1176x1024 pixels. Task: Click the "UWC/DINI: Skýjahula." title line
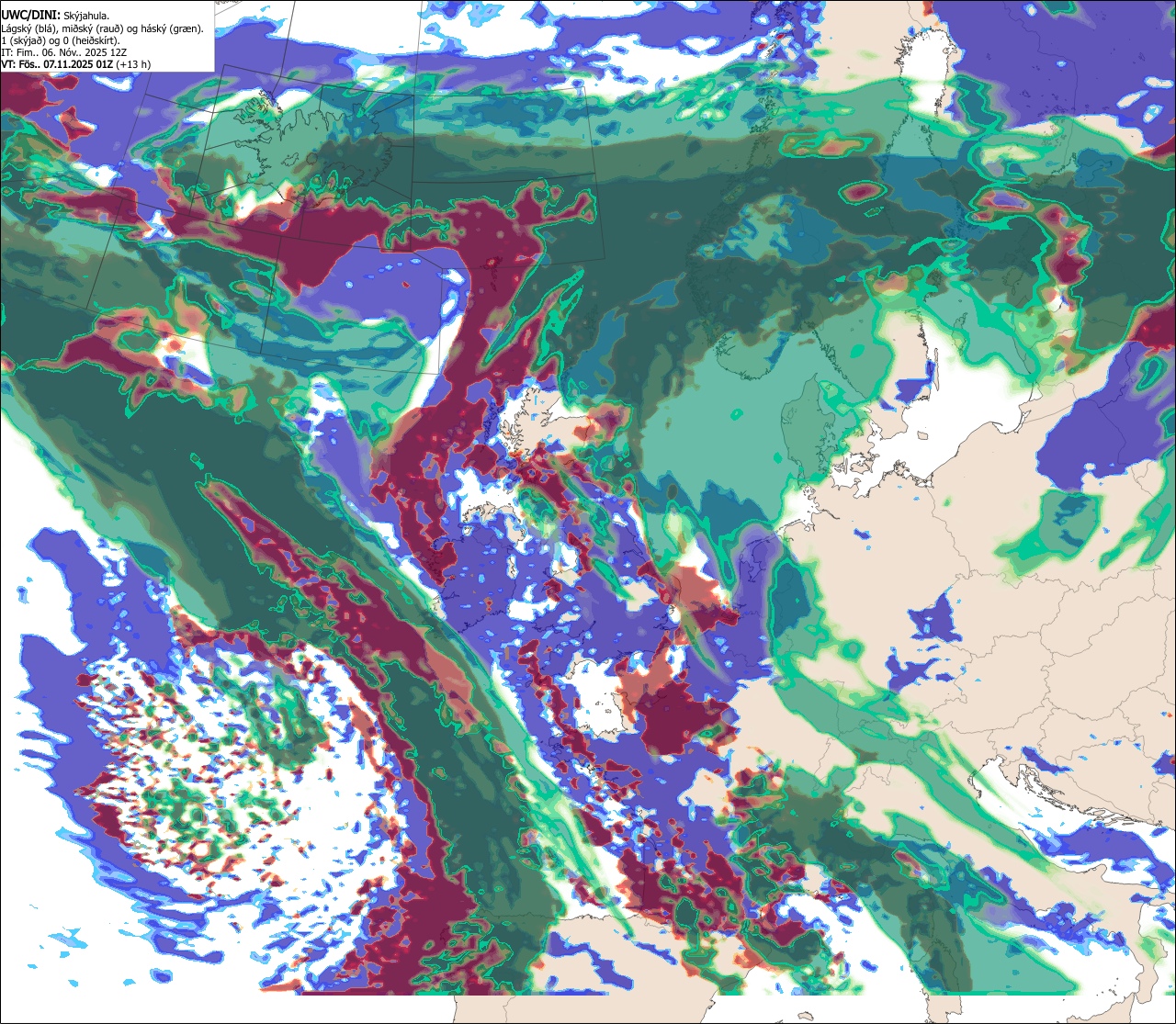click(x=55, y=15)
